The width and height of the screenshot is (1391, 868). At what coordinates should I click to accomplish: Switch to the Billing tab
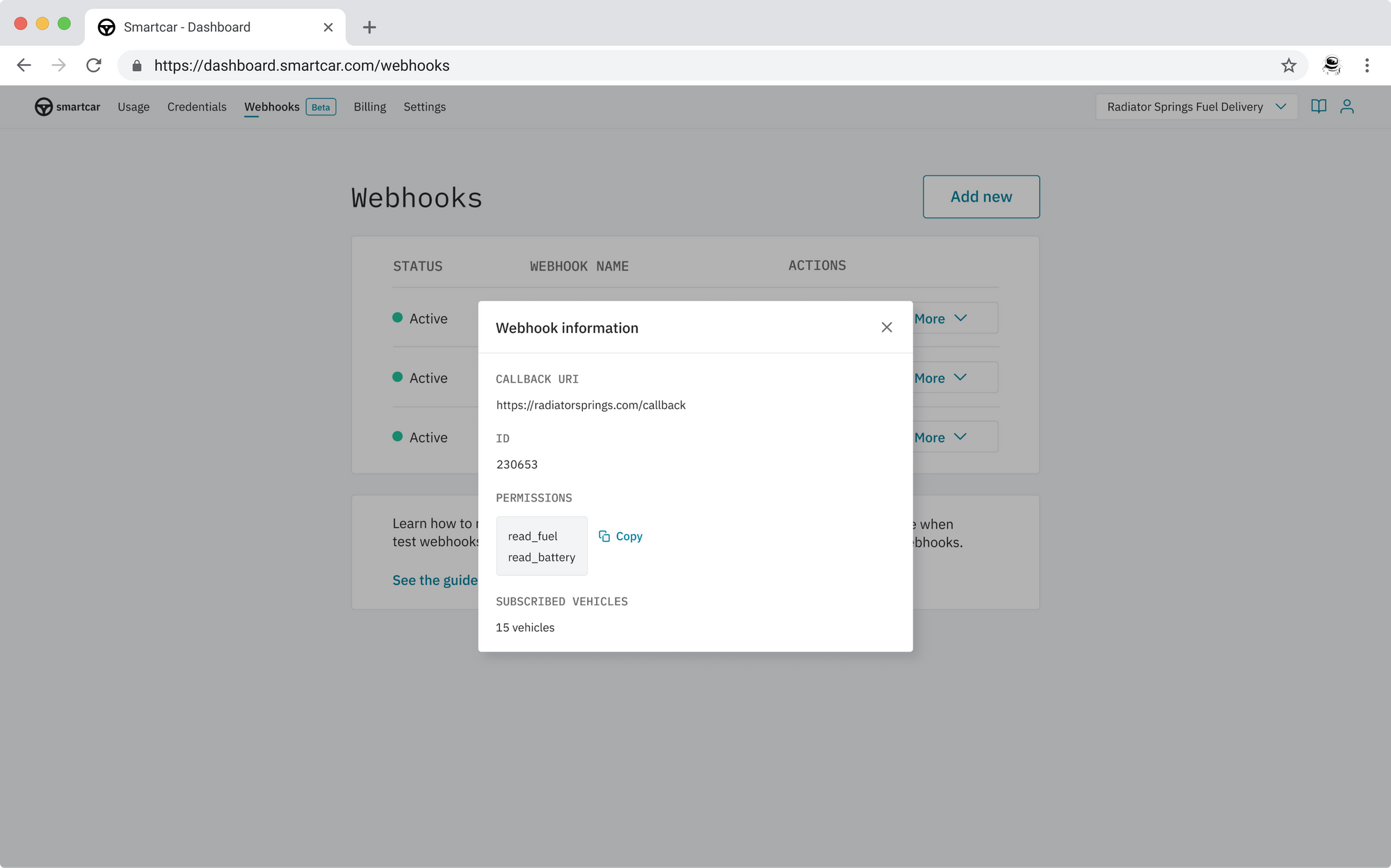click(x=369, y=106)
